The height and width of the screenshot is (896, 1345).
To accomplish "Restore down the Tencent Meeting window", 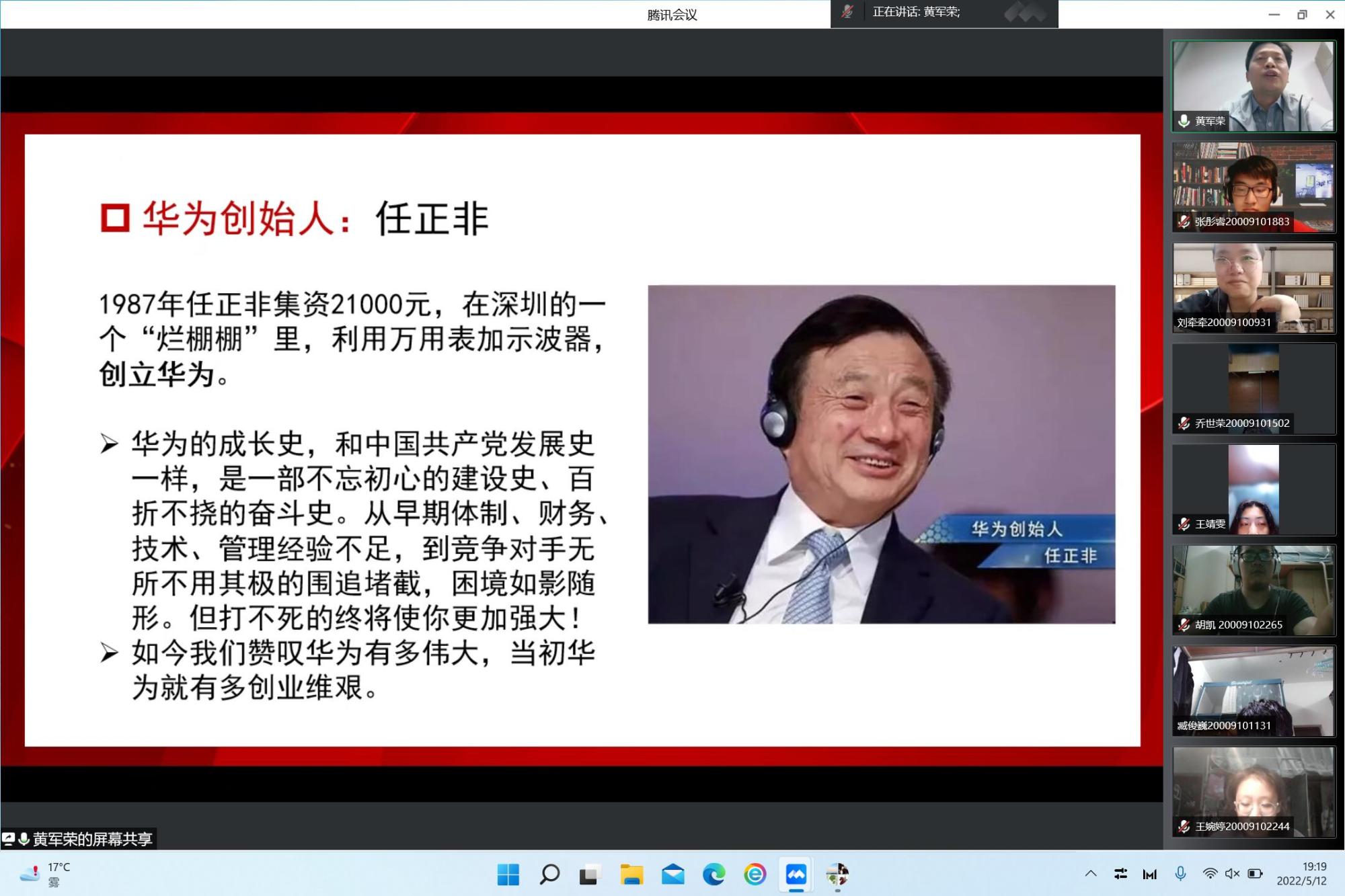I will click(x=1302, y=15).
